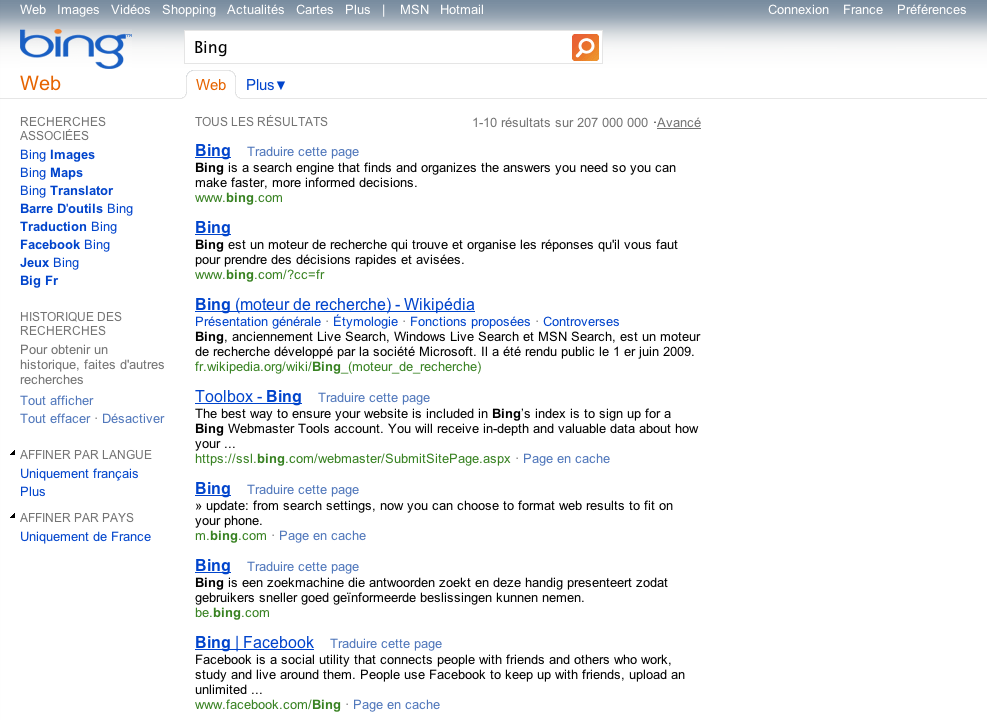Open Cartes in the top navigation

click(315, 9)
